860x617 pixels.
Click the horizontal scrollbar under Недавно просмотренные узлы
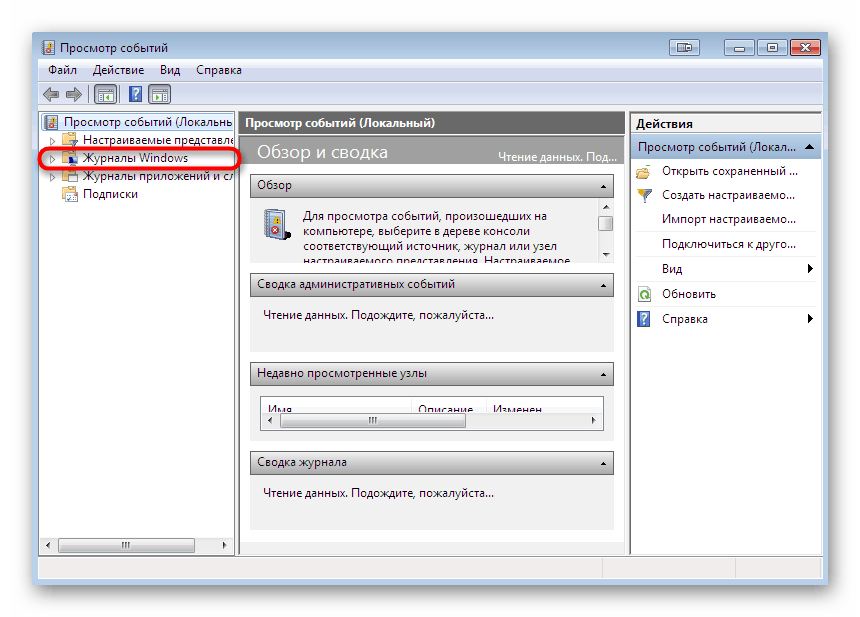(x=373, y=421)
